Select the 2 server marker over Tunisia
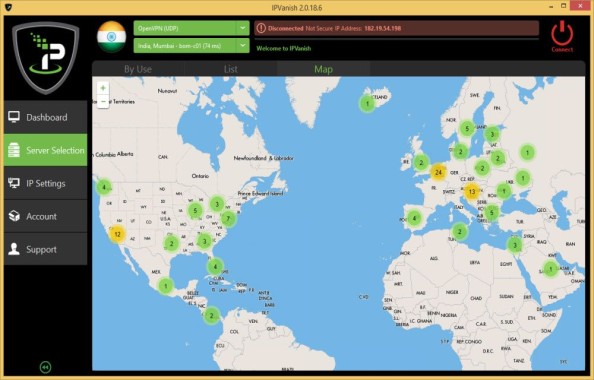The image size is (594, 380). (460, 231)
